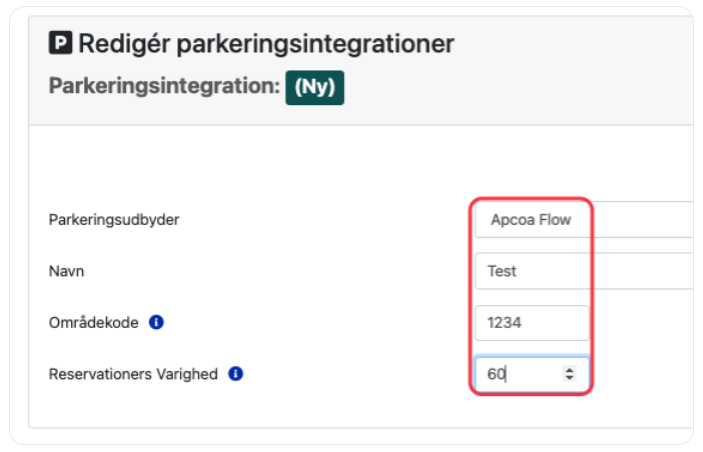
Task: Open info icon beside Reservationers Varighed
Action: pos(235,373)
